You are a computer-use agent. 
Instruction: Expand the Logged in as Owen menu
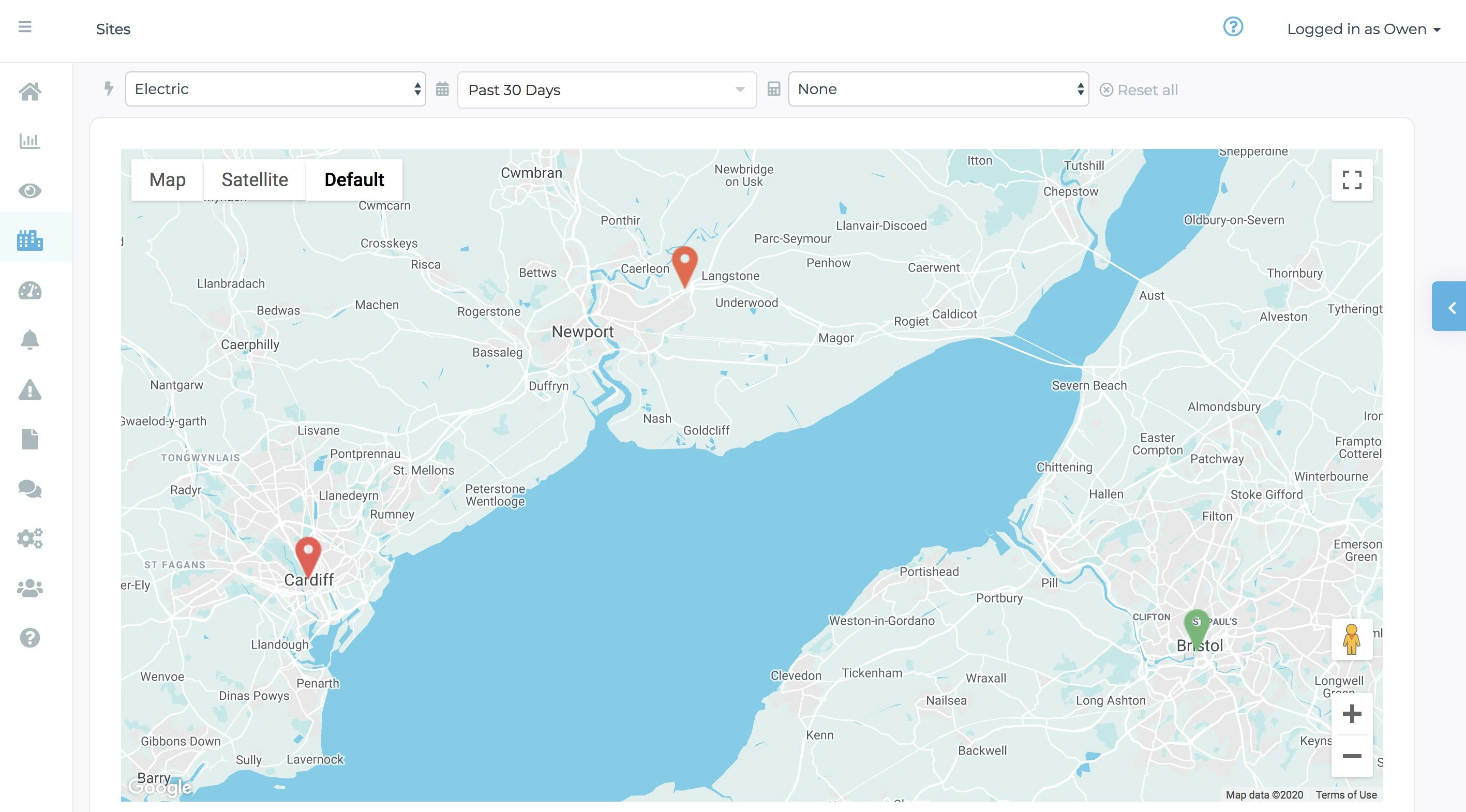tap(1363, 29)
